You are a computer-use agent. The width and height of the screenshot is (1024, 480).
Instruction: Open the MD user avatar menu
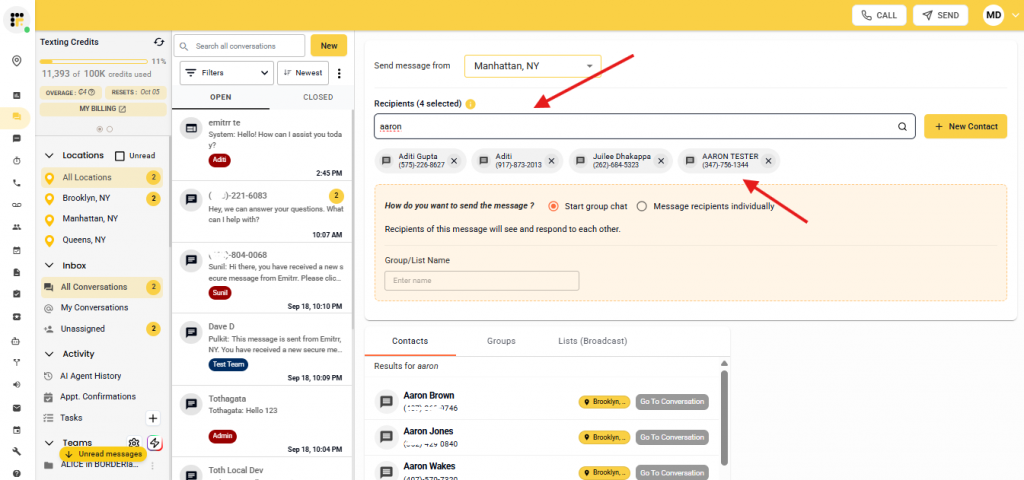point(993,15)
